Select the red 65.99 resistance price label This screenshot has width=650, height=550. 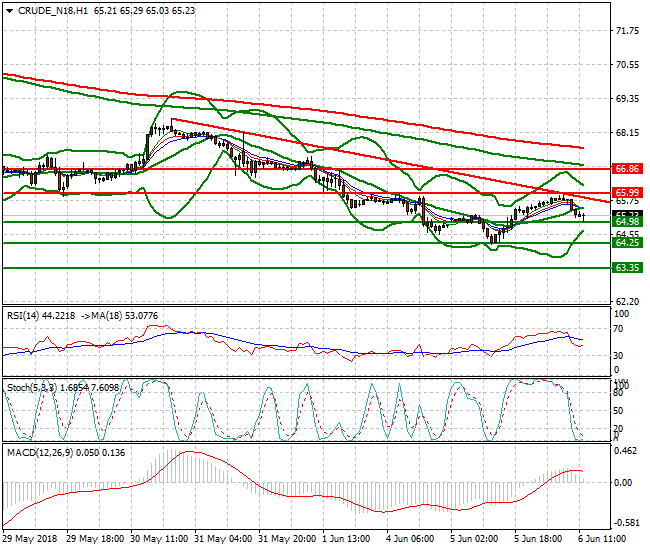pos(627,193)
